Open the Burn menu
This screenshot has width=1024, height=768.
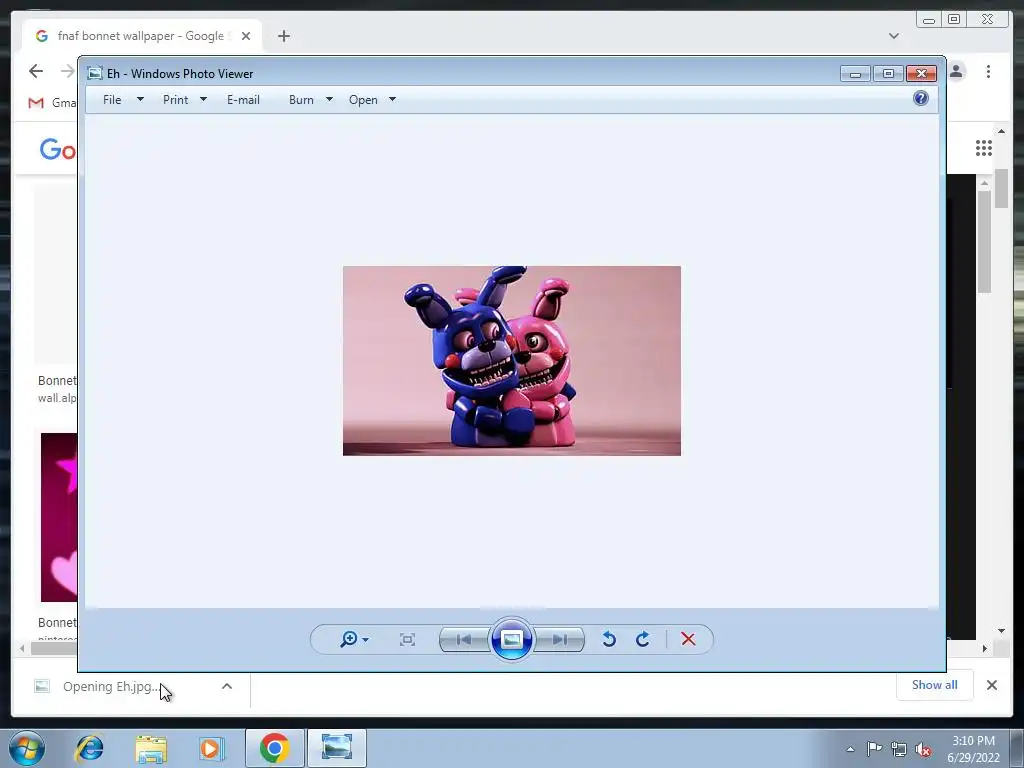[x=301, y=100]
